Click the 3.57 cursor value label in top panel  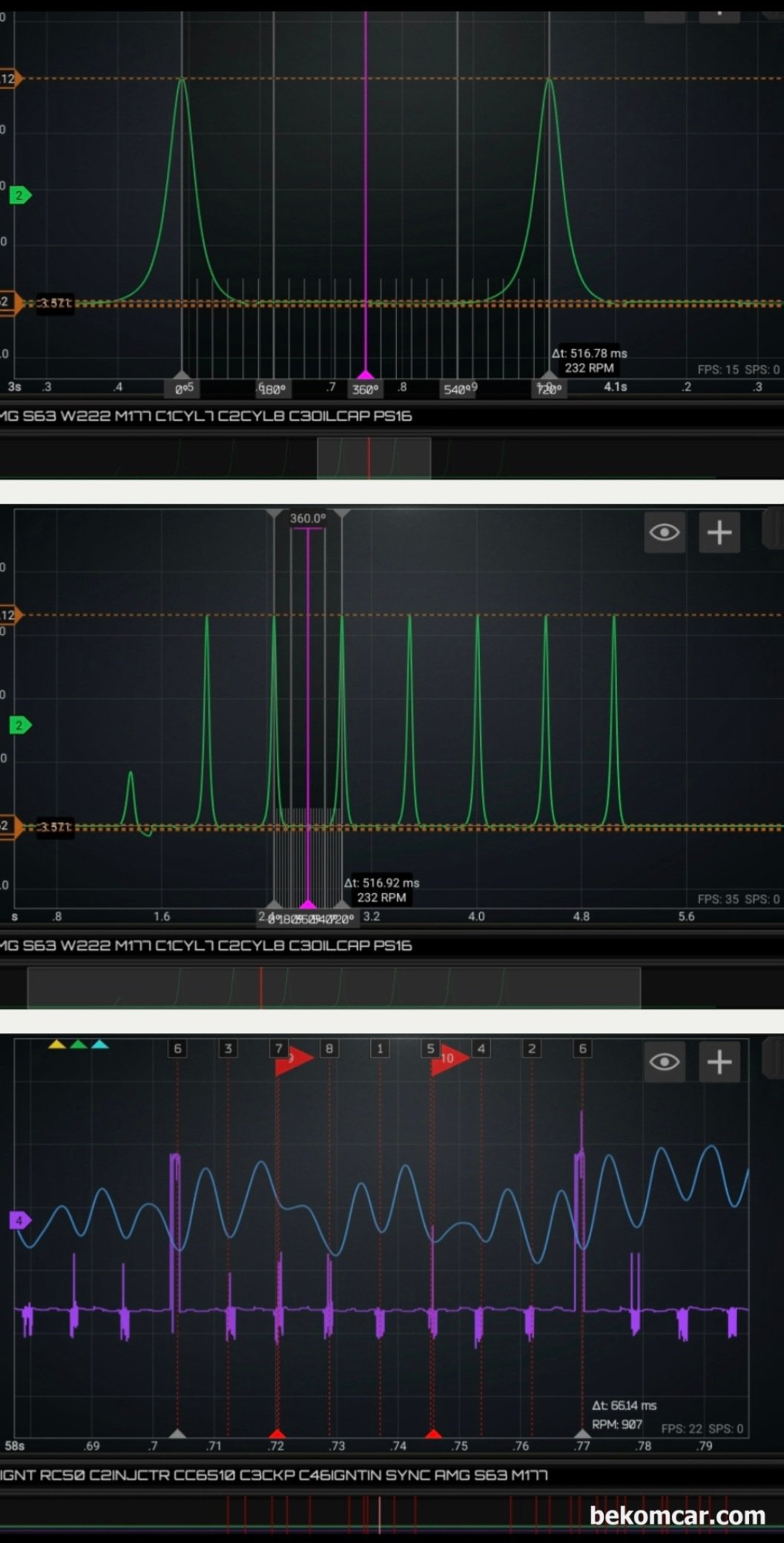click(x=55, y=304)
